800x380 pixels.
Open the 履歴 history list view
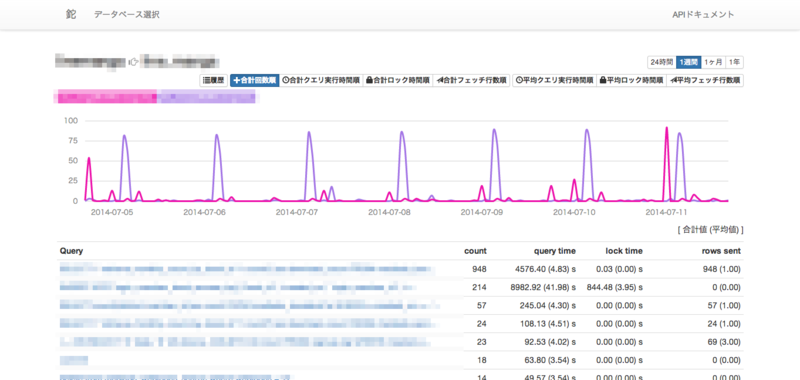[x=213, y=80]
